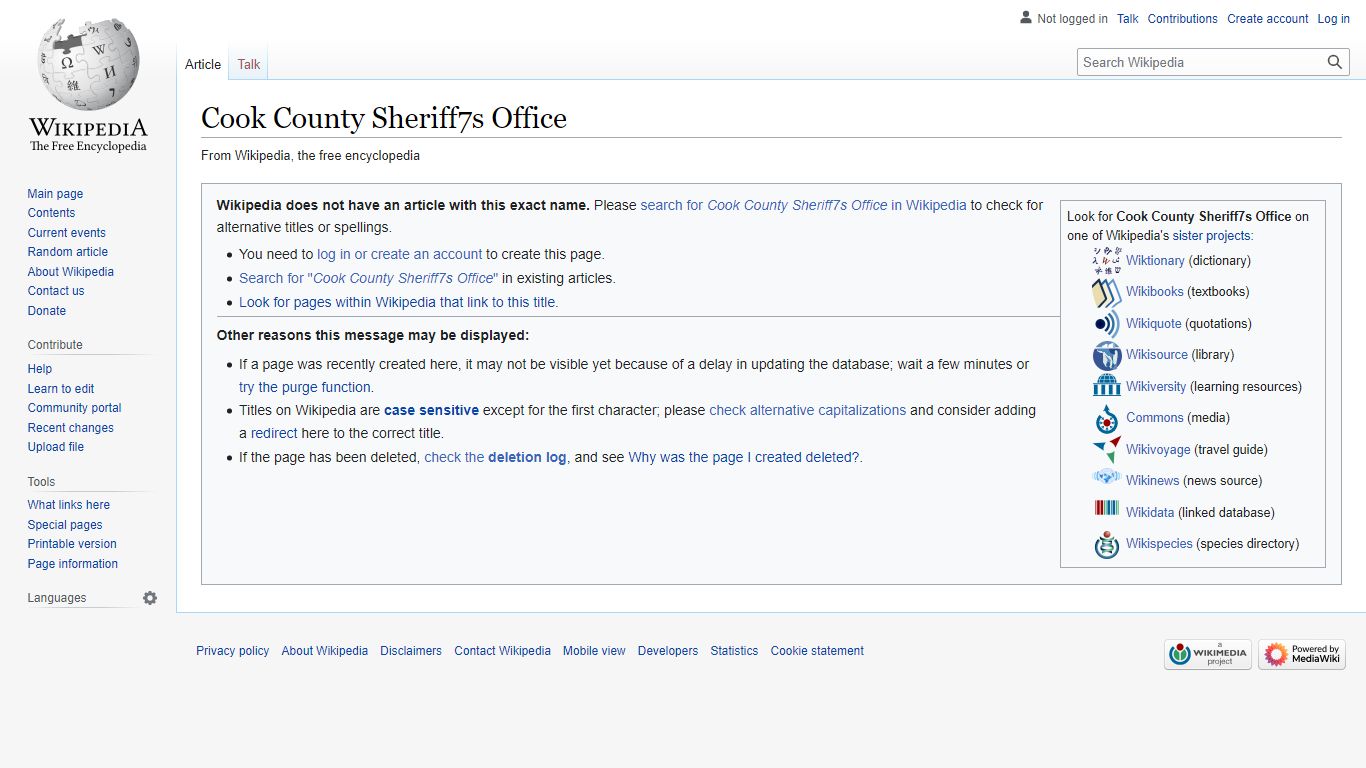
Task: Open the sister projects link
Action: [1211, 236]
